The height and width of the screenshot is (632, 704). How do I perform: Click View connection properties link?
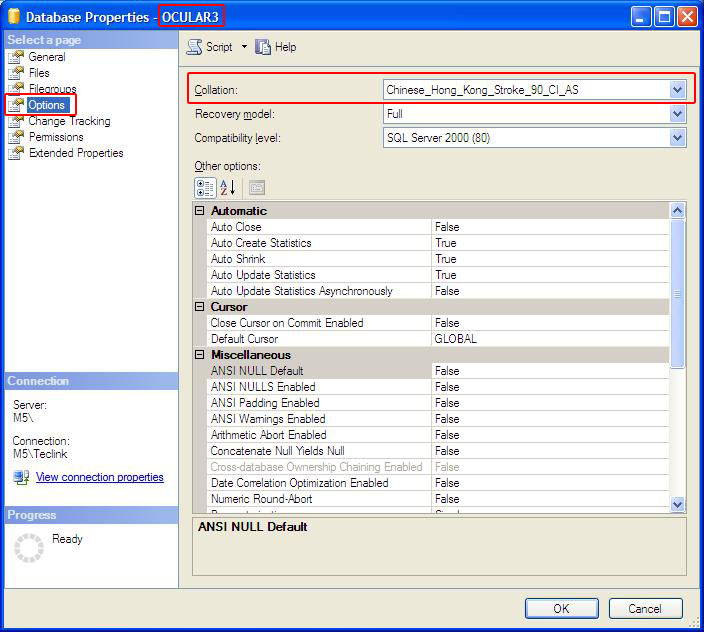[100, 477]
